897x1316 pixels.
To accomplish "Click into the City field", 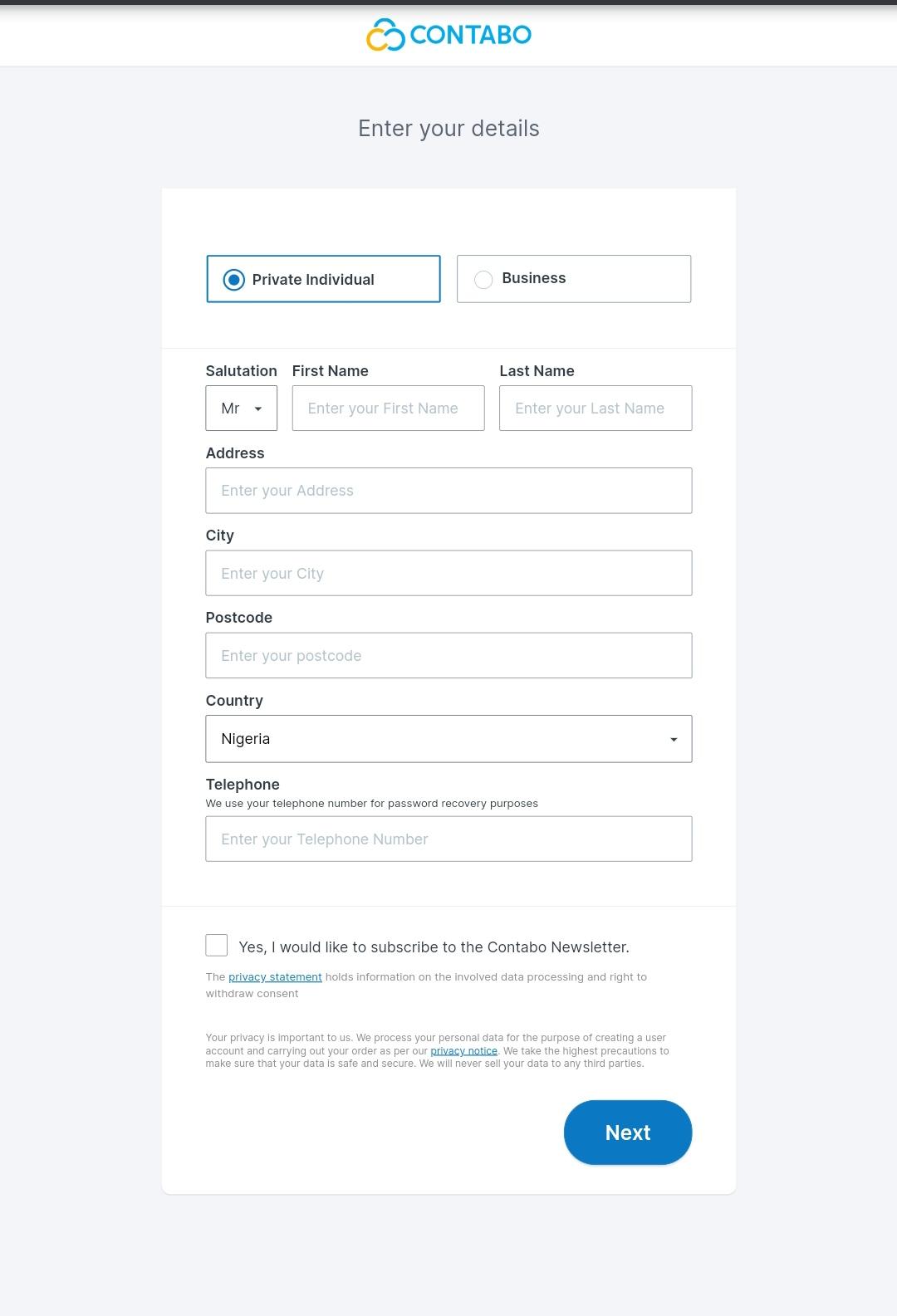I will (448, 573).
